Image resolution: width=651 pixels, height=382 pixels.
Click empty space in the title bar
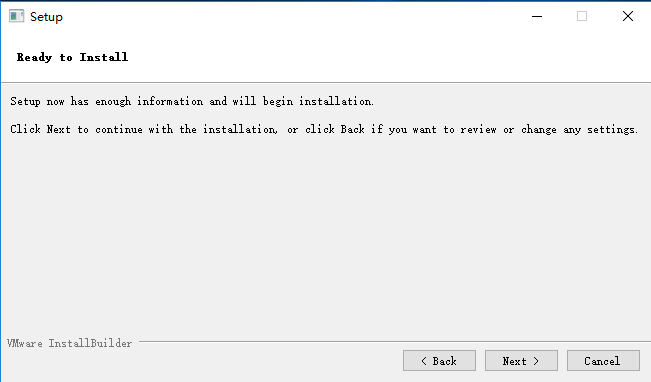point(291,16)
